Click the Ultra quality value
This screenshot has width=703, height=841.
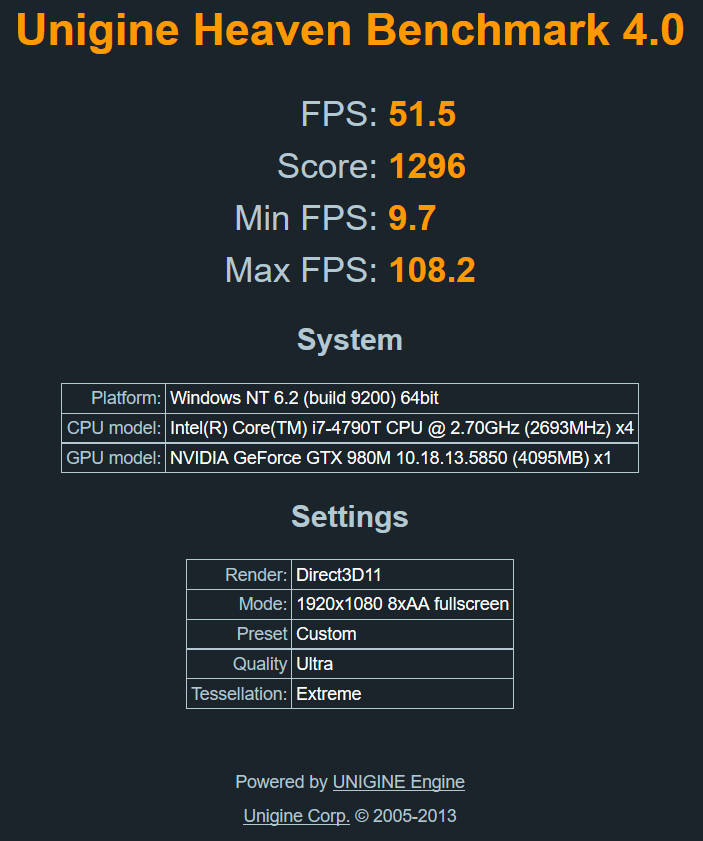tap(315, 664)
